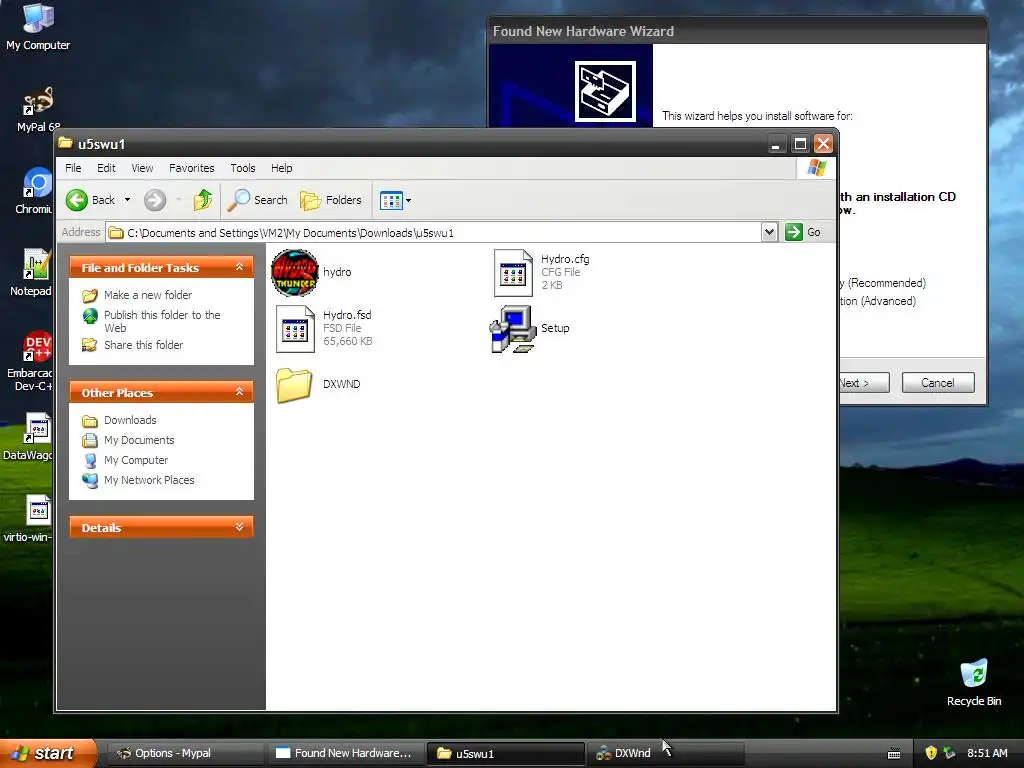
Task: Open the Recycle Bin on desktop
Action: pyautogui.click(x=974, y=683)
